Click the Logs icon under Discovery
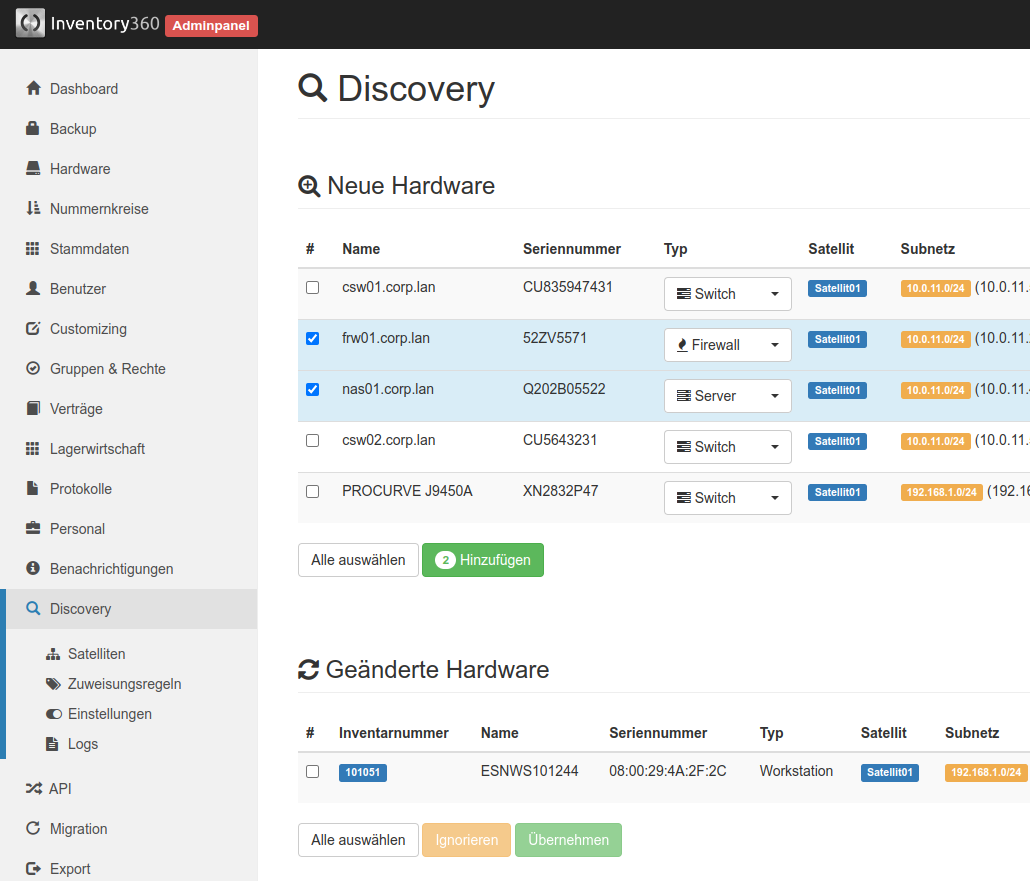 coord(54,743)
